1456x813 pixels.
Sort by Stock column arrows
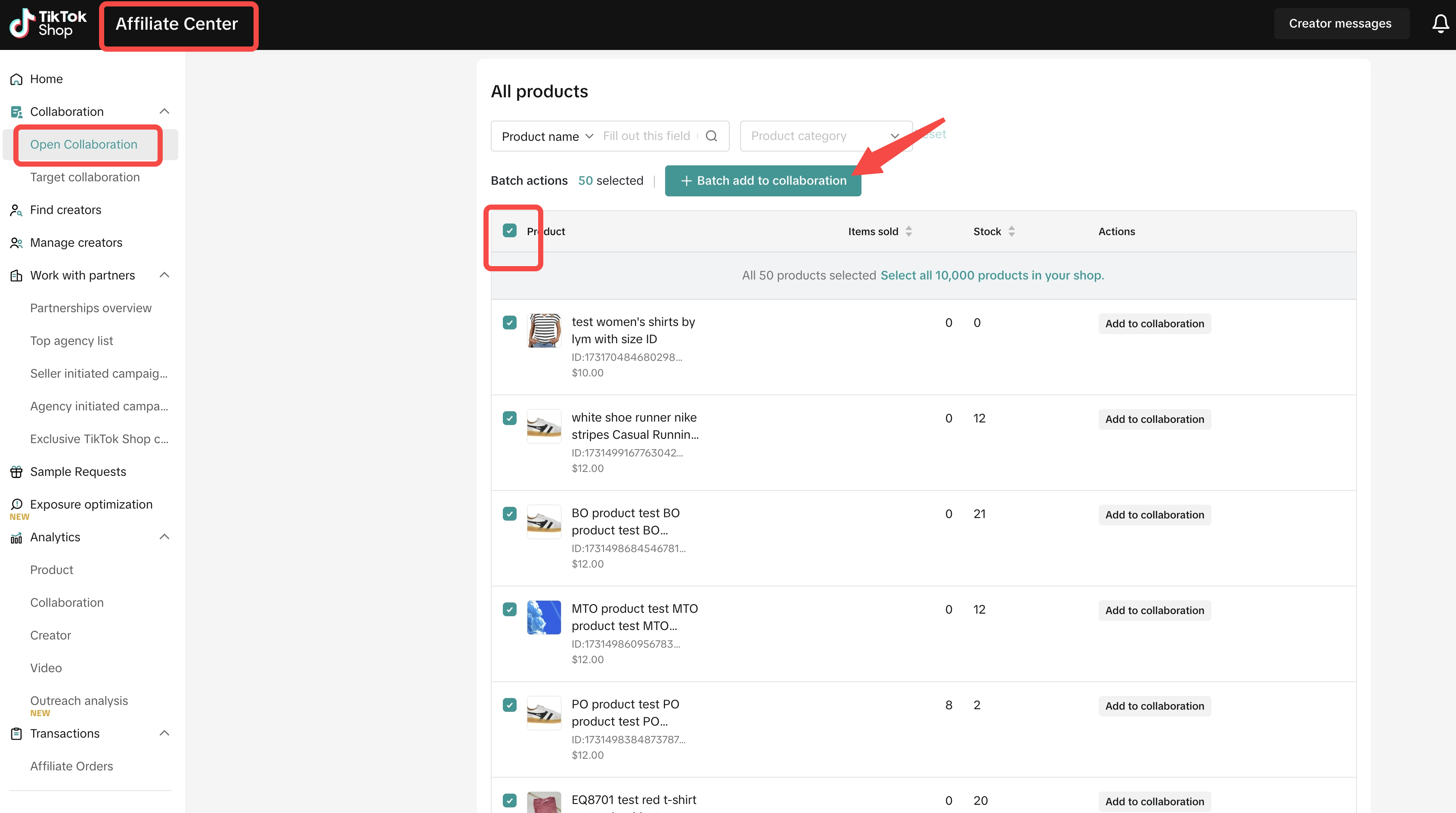coord(1011,231)
